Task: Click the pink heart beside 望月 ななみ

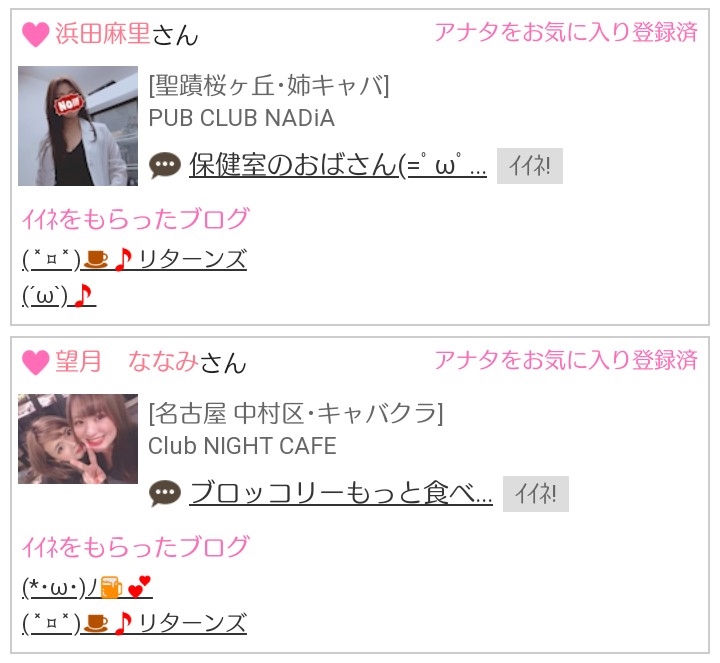Action: tap(35, 362)
